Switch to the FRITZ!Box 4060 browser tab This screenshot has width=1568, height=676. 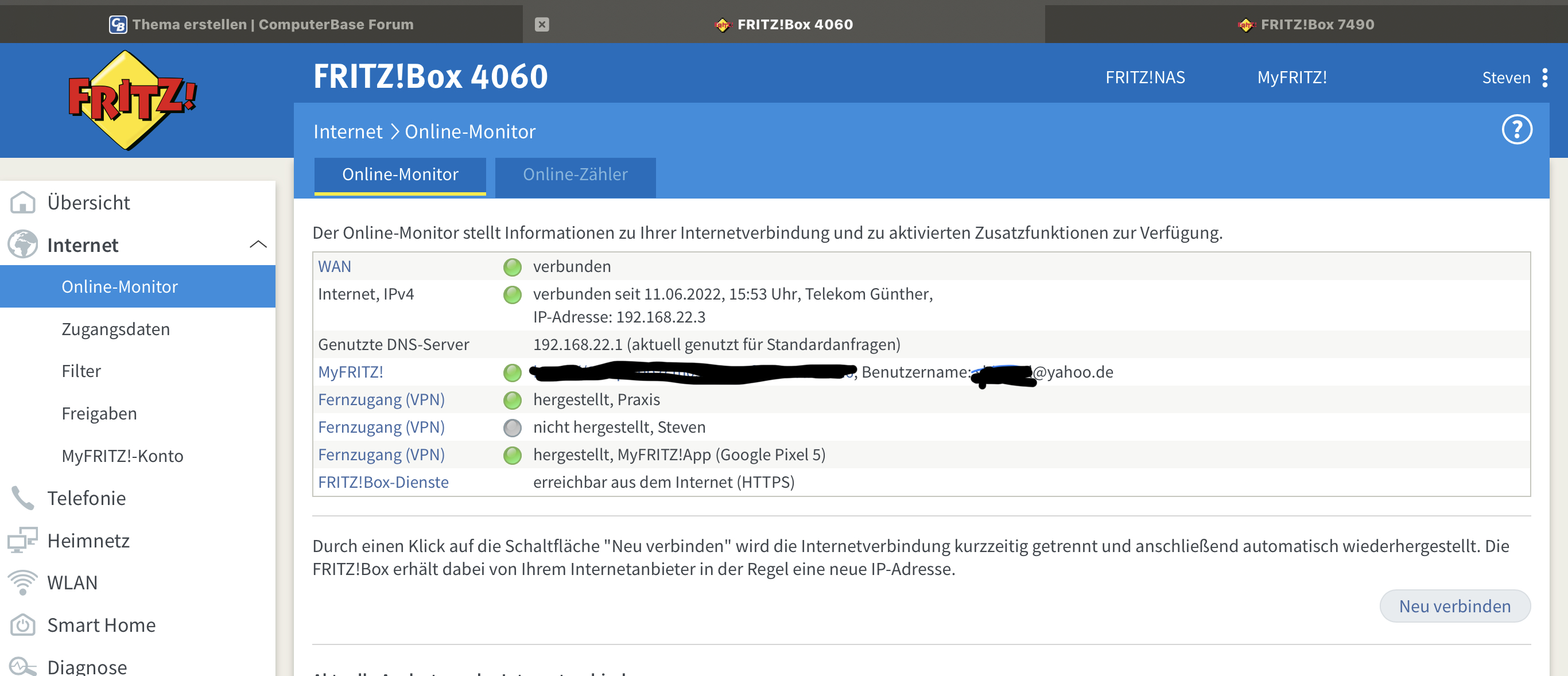point(784,24)
